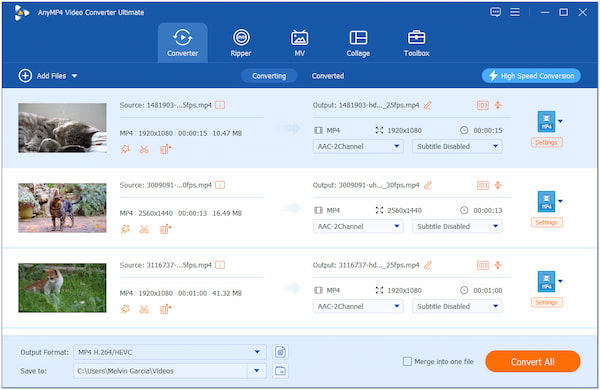Edit ID3 metadata for the 3116737 output
The height and width of the screenshot is (390, 600).
[483, 265]
